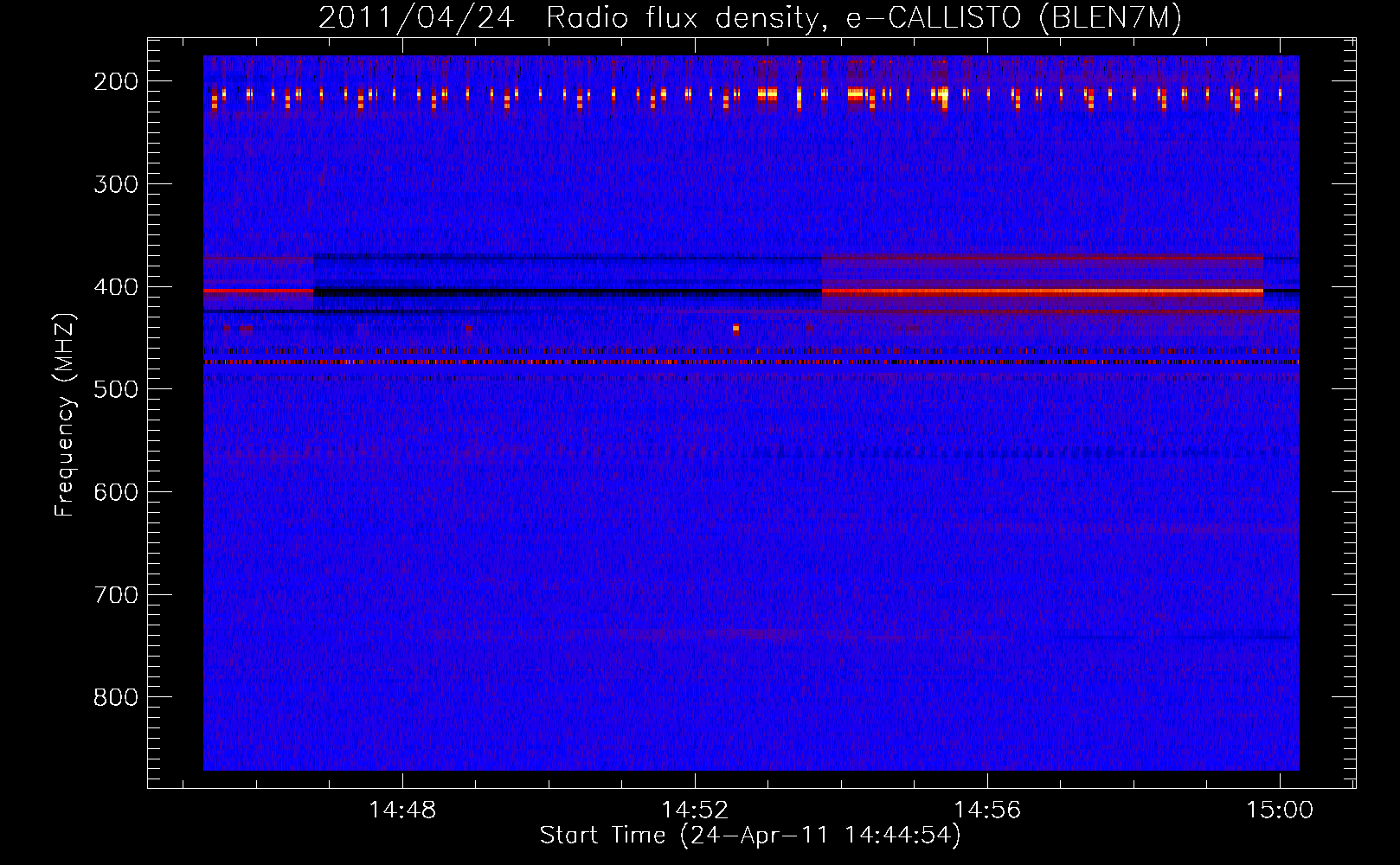Click the 14:56 time tick label
Viewport: 1400px width, 865px height.
coord(987,811)
